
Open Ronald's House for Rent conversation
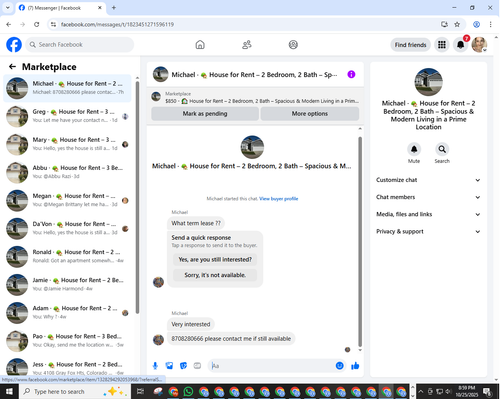pos(67,256)
